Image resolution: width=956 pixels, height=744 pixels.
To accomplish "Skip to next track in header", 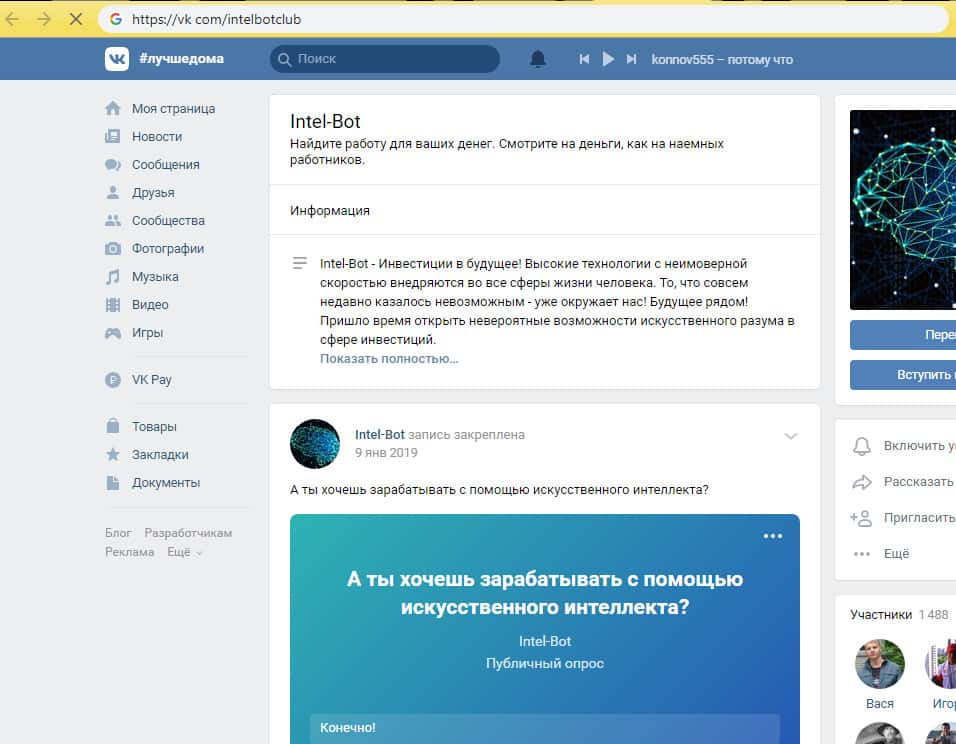I will click(631, 59).
